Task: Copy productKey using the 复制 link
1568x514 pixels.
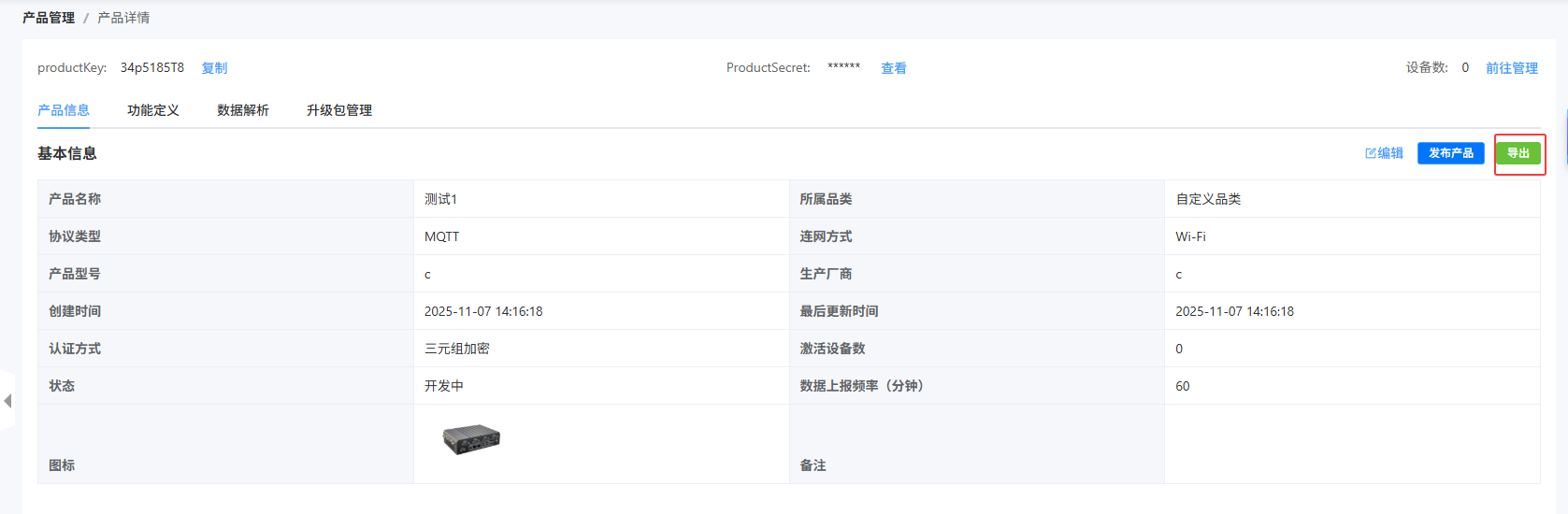Action: coord(214,68)
